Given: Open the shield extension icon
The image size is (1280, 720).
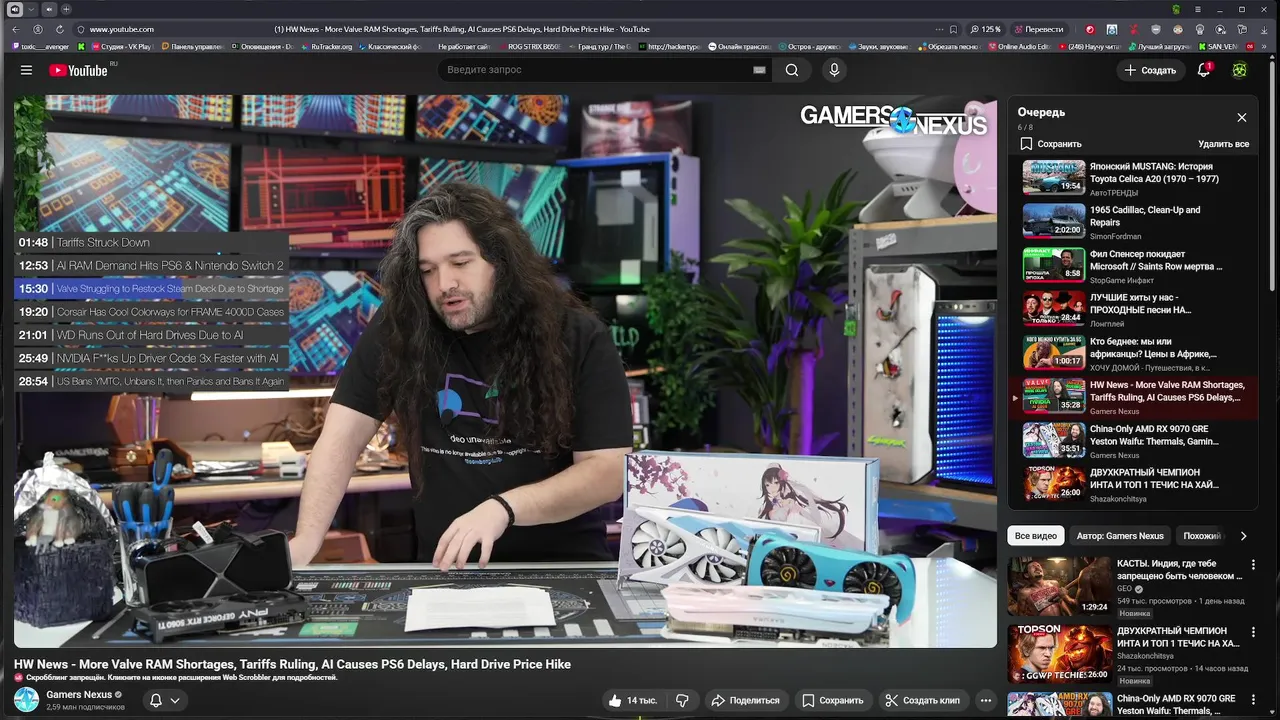Looking at the screenshot, I should coord(1156,29).
